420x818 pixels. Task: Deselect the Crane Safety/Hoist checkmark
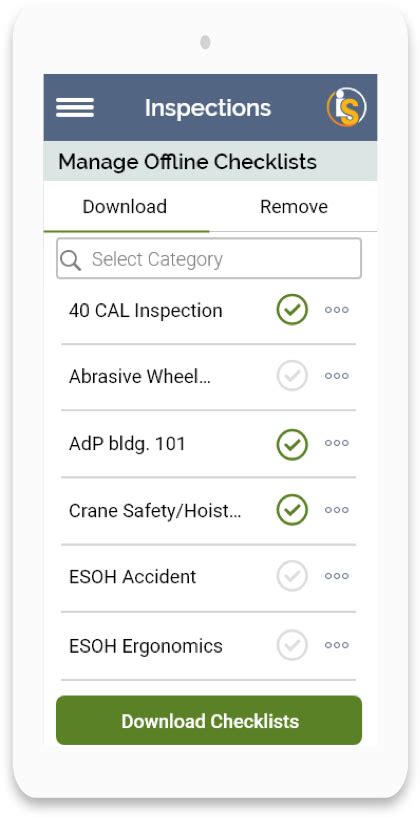(x=292, y=510)
